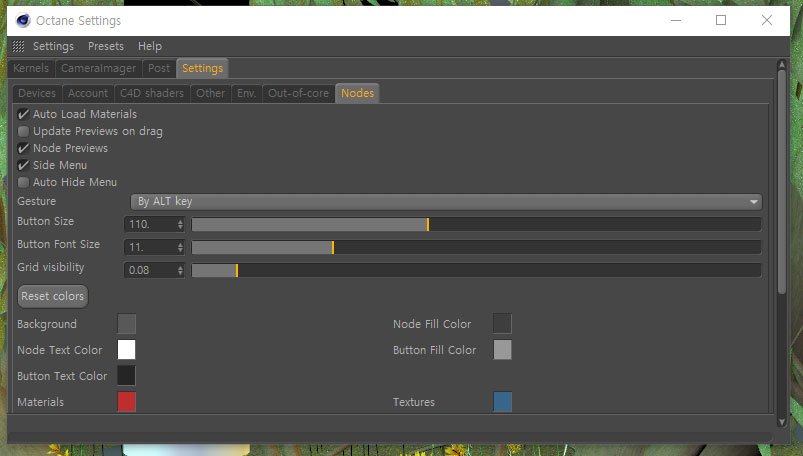Open the Out-of-core sub-tab

pyautogui.click(x=299, y=93)
